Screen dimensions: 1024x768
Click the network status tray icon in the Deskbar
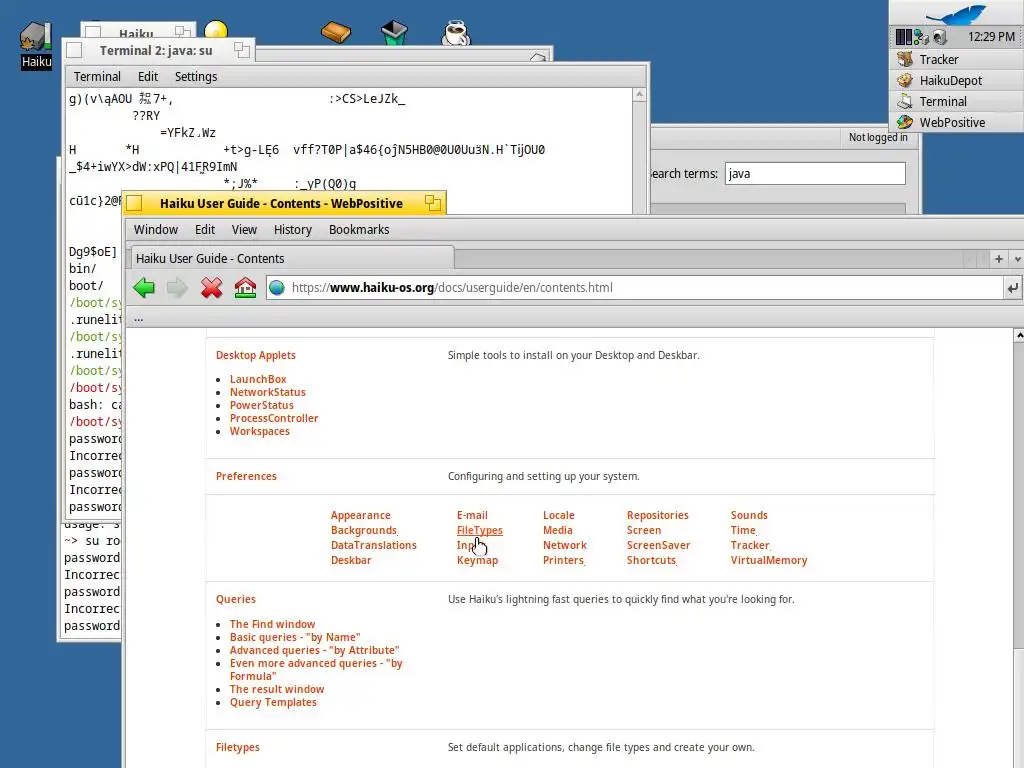(x=921, y=37)
